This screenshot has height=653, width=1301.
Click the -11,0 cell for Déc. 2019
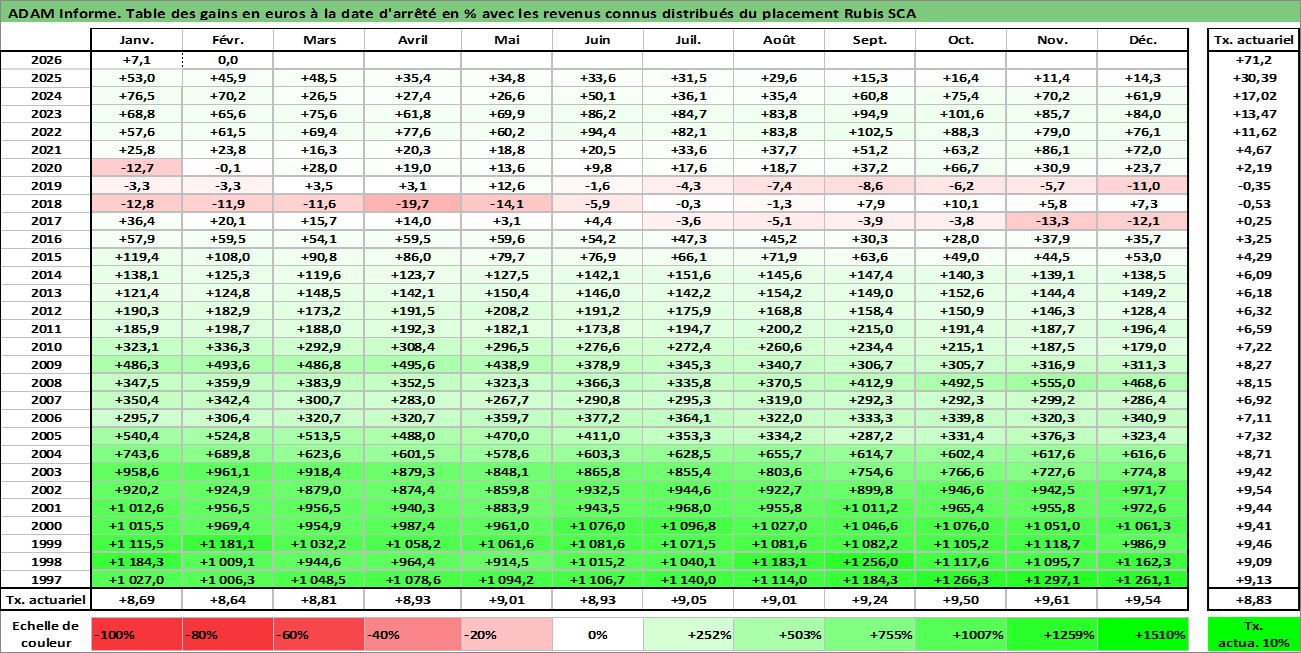coord(1142,186)
